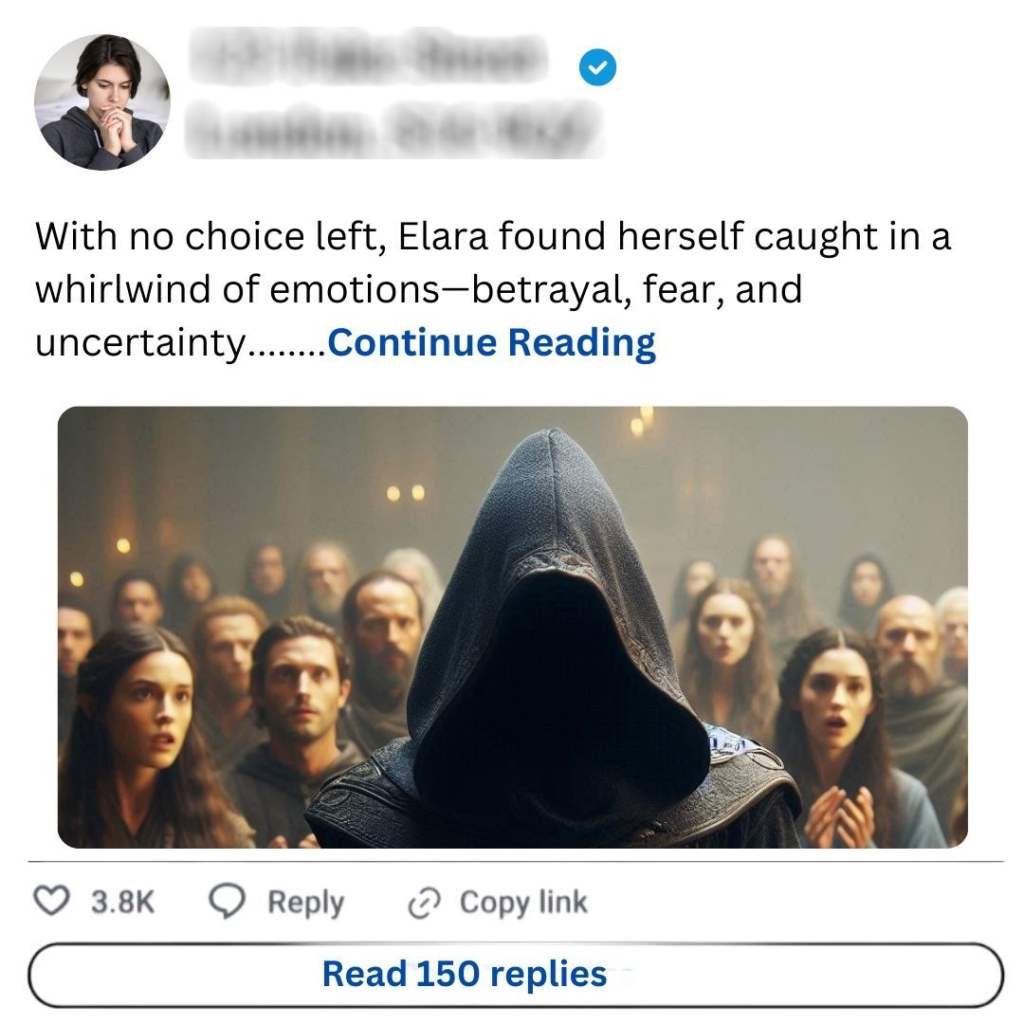
Task: Click the speech bubble reply icon
Action: 227,901
